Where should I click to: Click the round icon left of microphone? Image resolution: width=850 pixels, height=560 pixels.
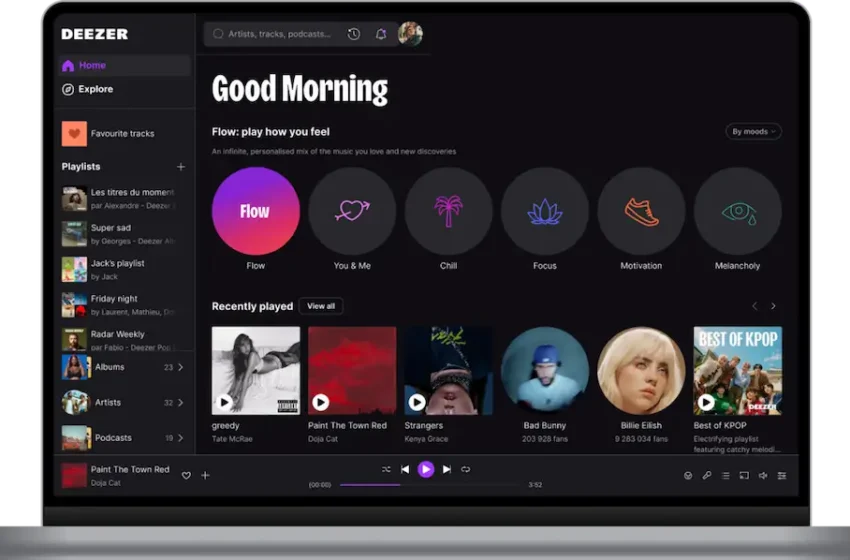click(688, 476)
